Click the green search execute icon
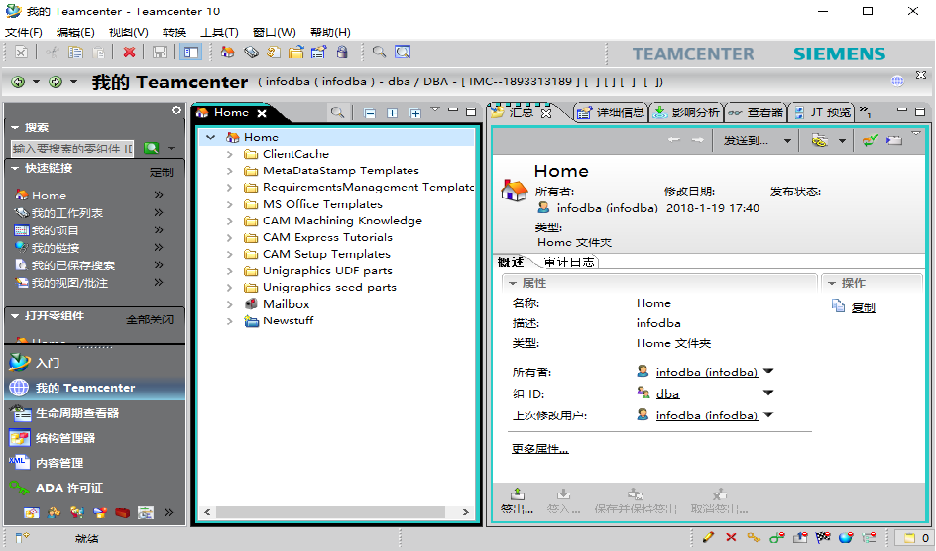This screenshot has height=551, width=936. (x=152, y=148)
